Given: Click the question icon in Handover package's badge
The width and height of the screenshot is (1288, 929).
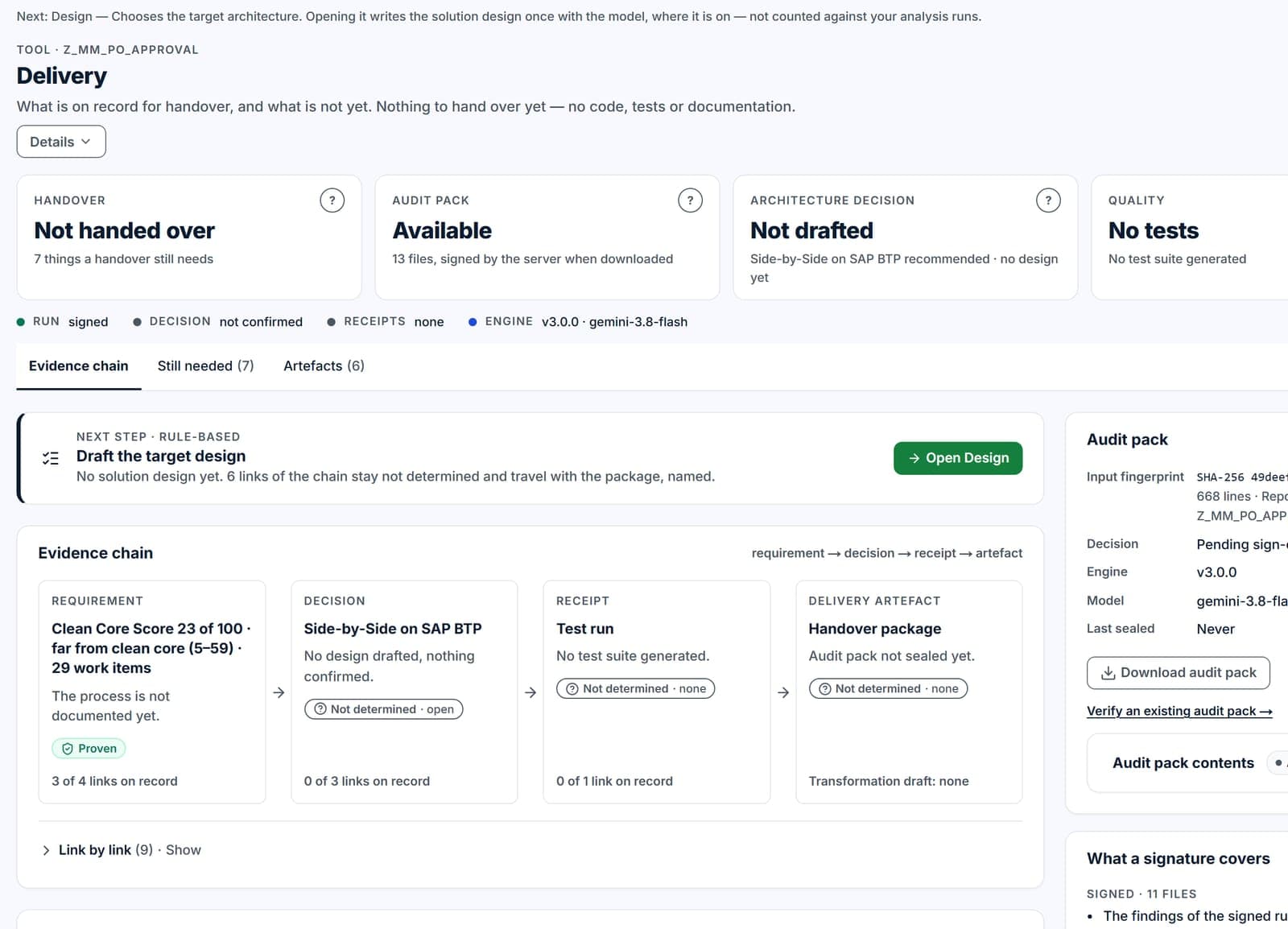Looking at the screenshot, I should 825,689.
